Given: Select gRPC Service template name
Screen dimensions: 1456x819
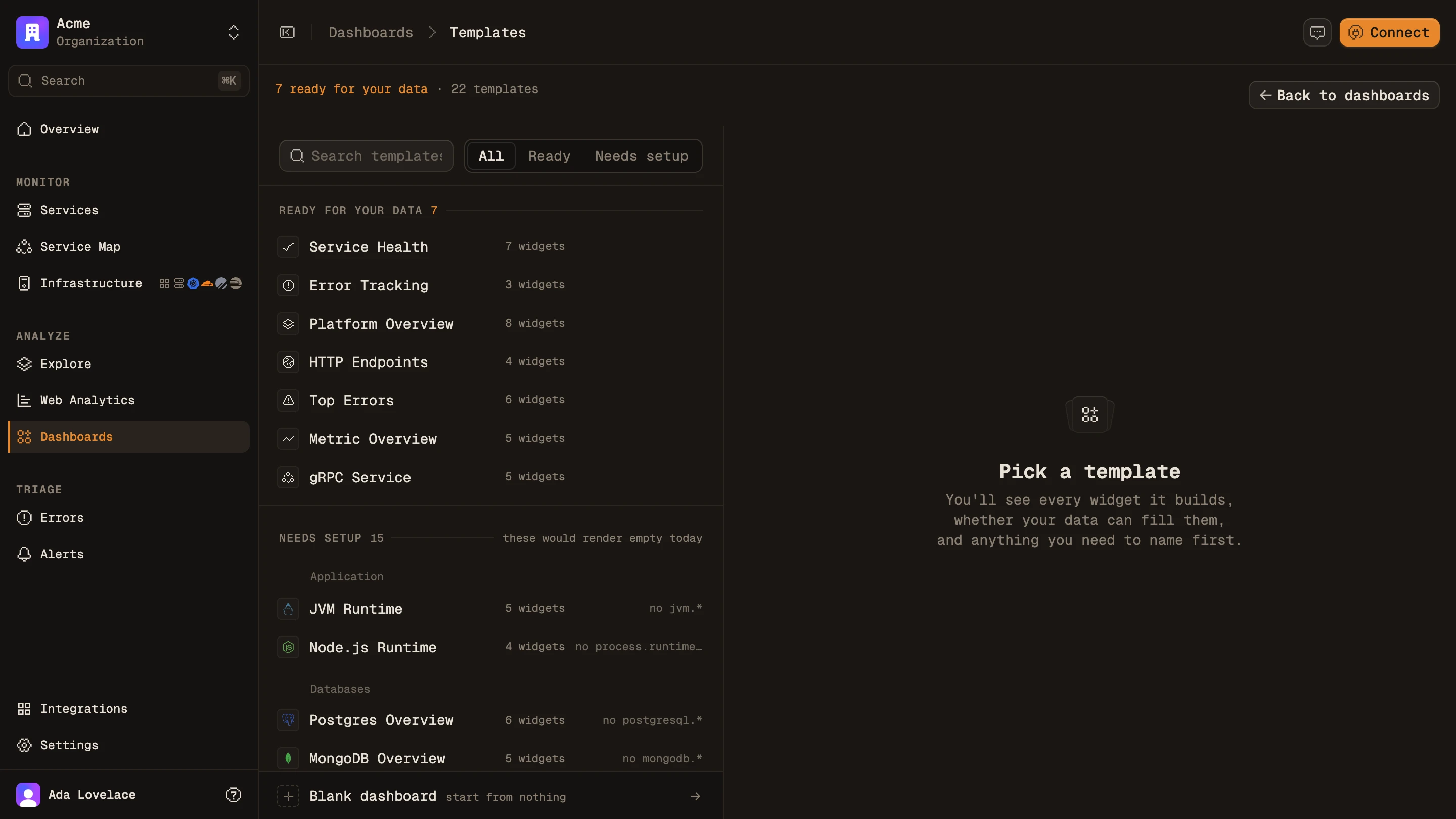Looking at the screenshot, I should [360, 478].
